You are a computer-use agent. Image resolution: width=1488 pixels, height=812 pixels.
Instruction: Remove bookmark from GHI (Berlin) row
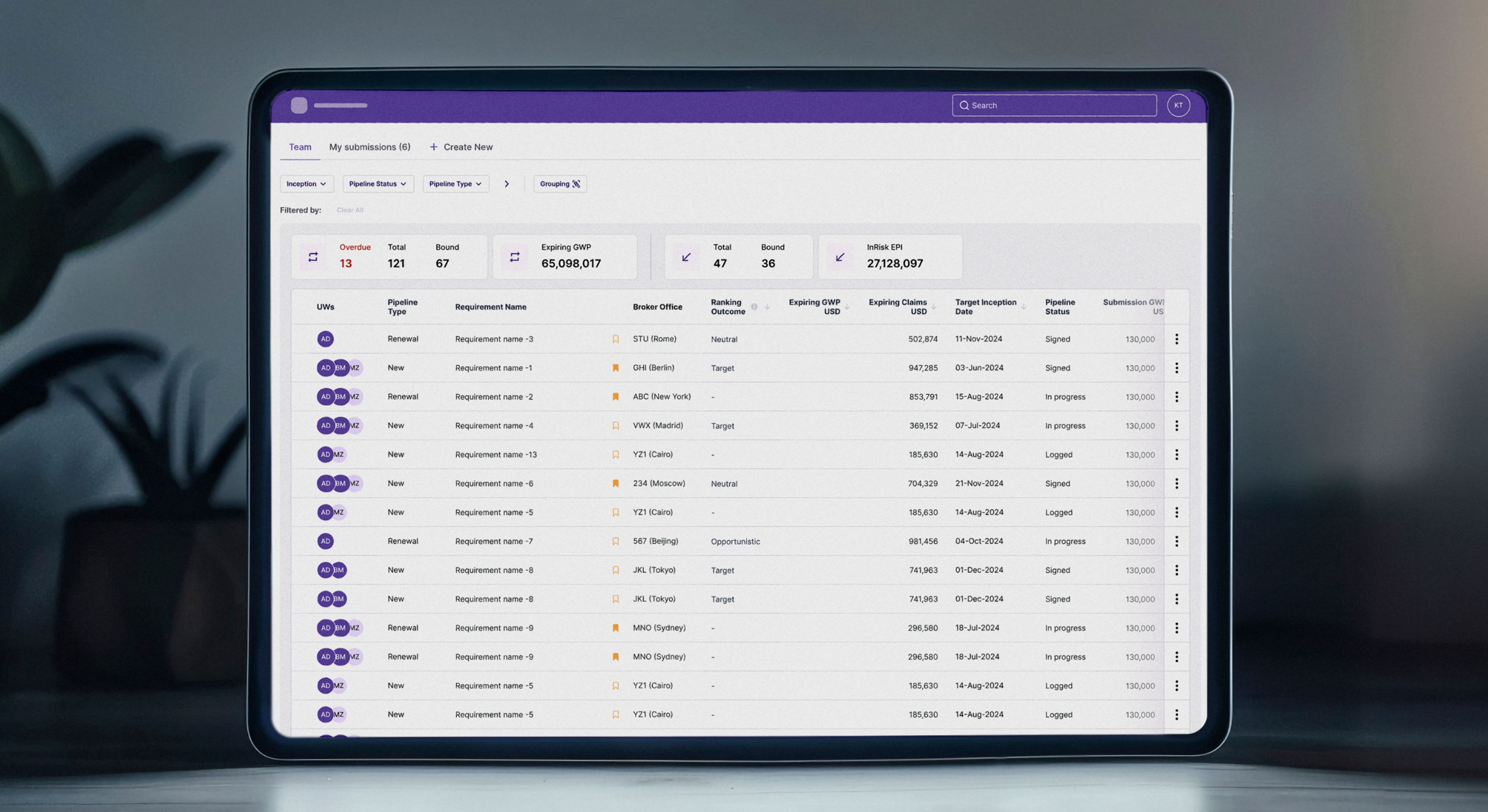(x=615, y=368)
